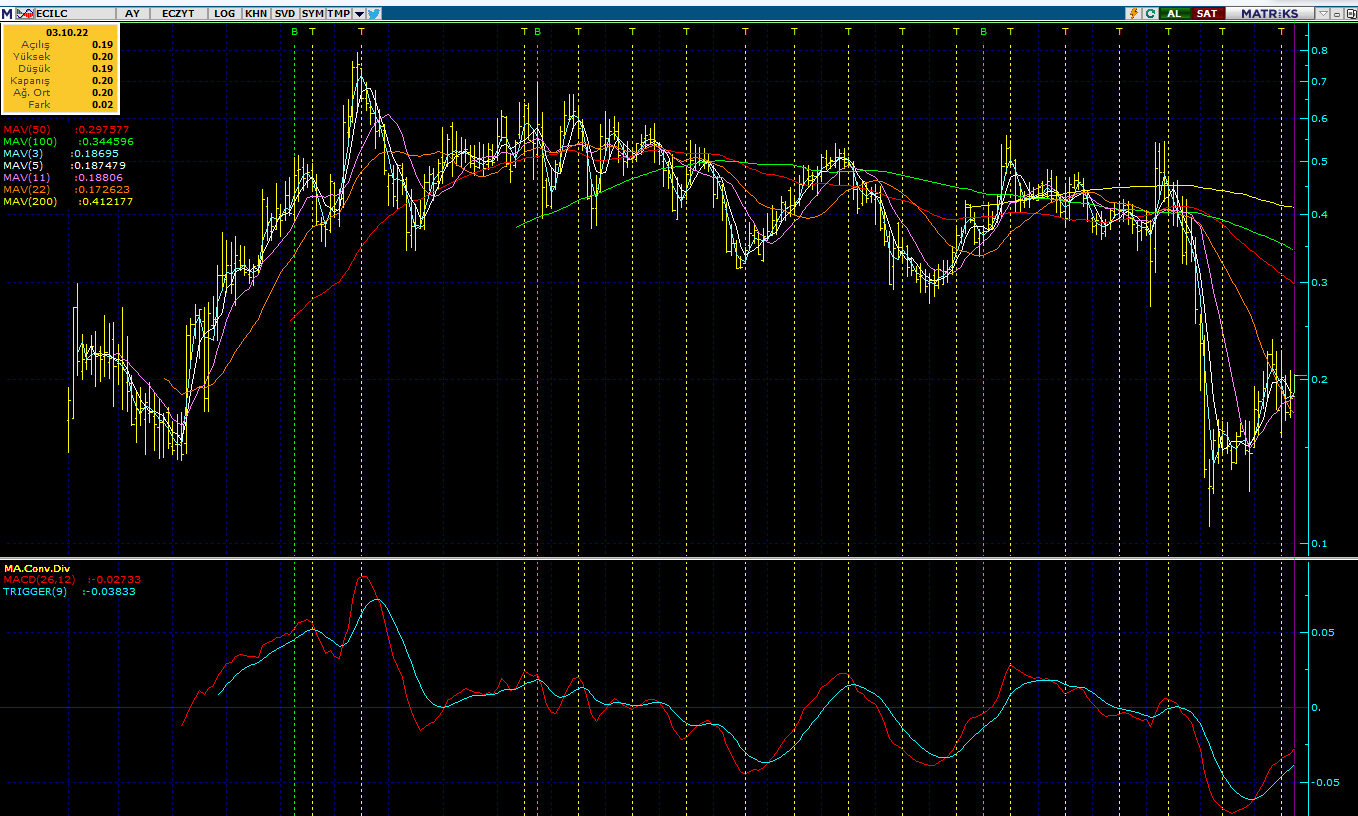Click the ECZYT toolbar button

(x=178, y=14)
